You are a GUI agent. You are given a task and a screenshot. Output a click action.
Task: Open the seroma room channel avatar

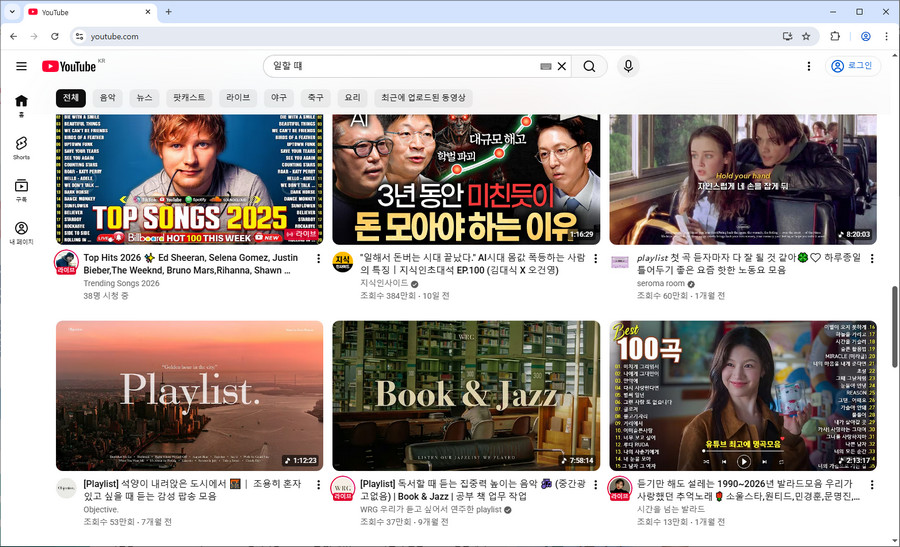pyautogui.click(x=619, y=262)
